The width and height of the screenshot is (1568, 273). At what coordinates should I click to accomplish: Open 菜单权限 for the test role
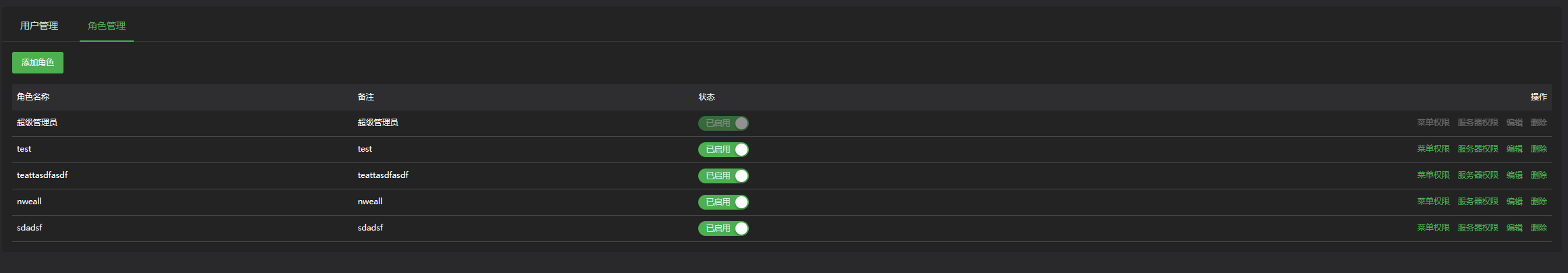point(1433,149)
